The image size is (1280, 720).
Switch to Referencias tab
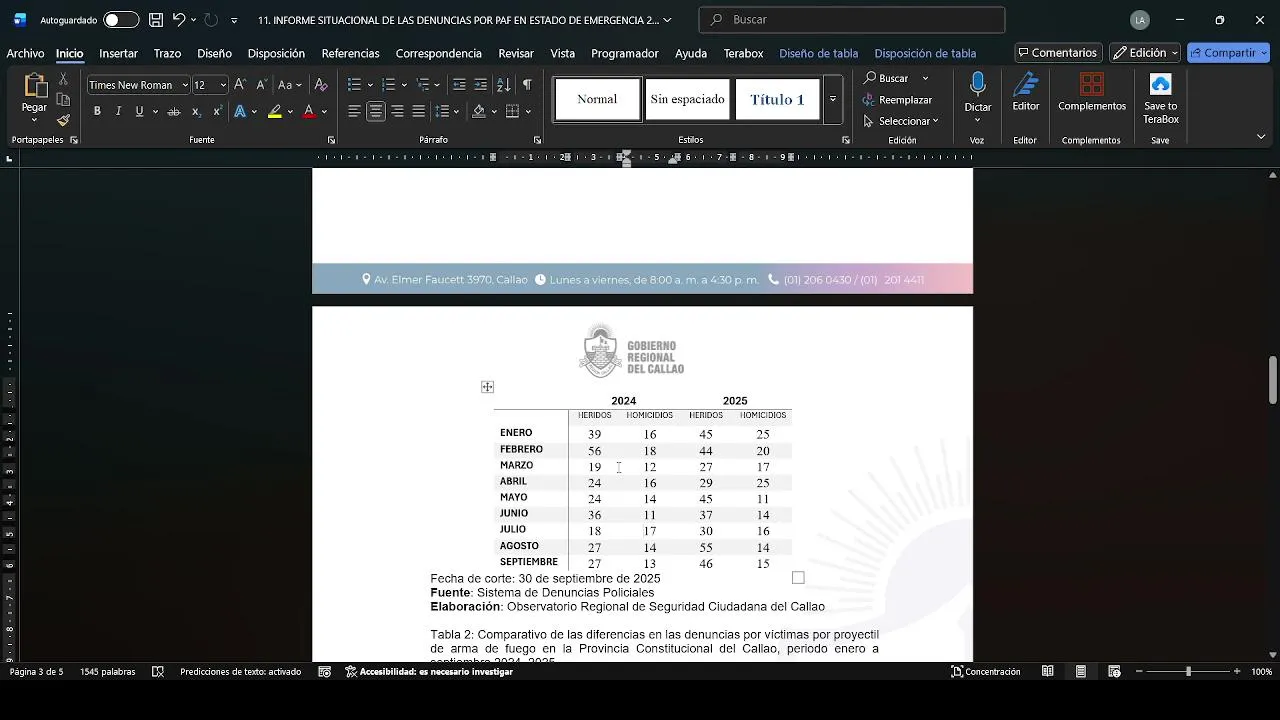tap(350, 53)
